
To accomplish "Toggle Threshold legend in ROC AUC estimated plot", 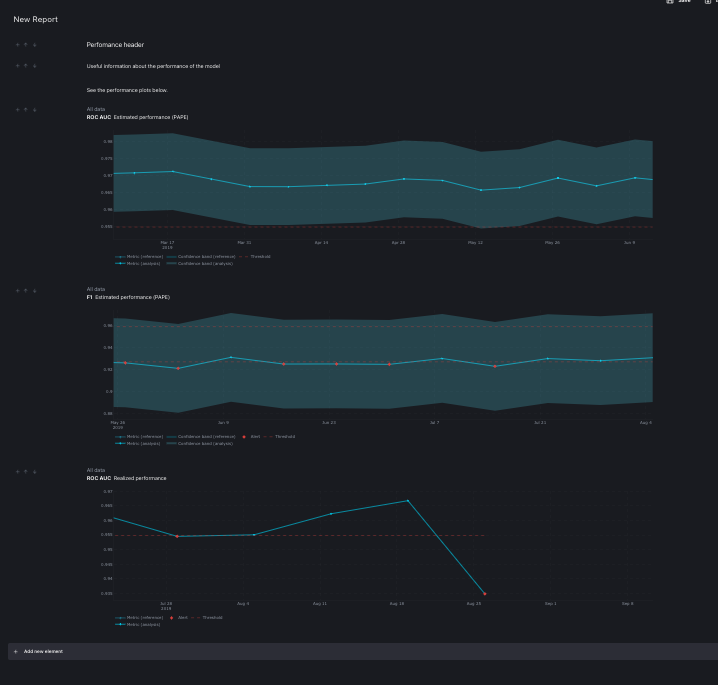I will point(255,256).
